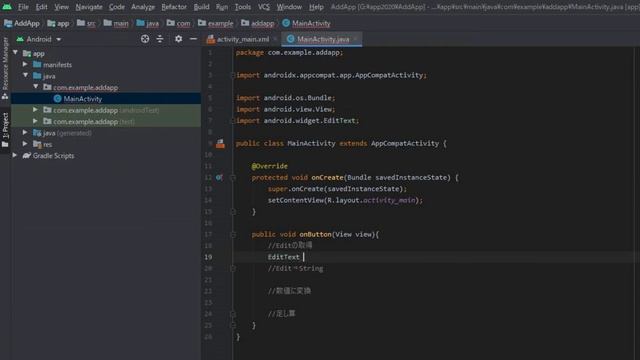The width and height of the screenshot is (640, 360).
Task: Click the onButton method name
Action: click(315, 234)
